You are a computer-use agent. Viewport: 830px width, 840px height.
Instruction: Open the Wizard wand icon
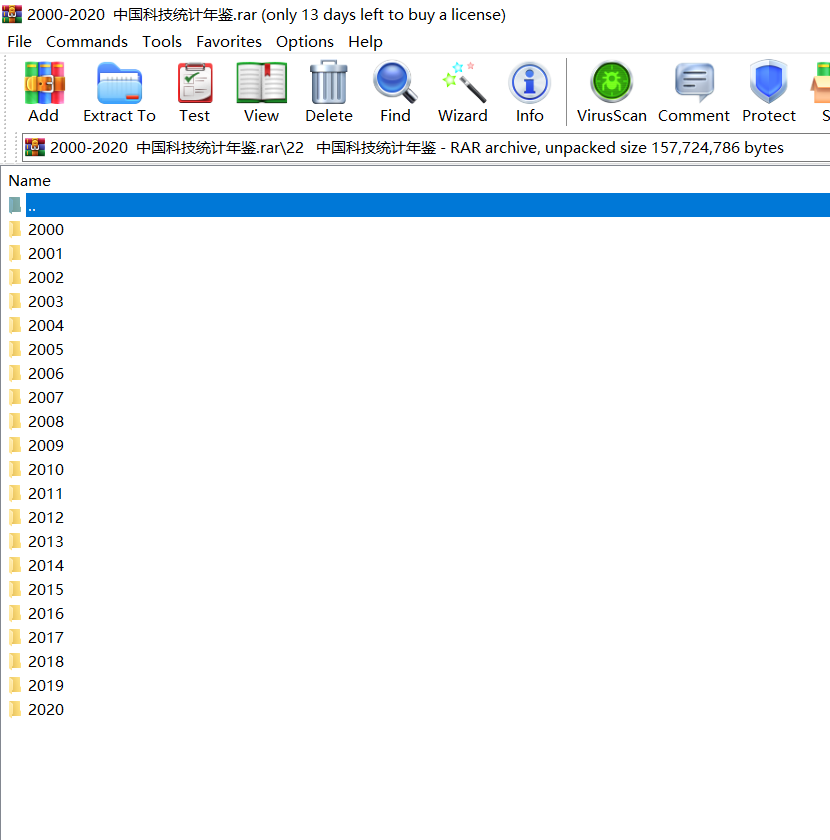463,82
